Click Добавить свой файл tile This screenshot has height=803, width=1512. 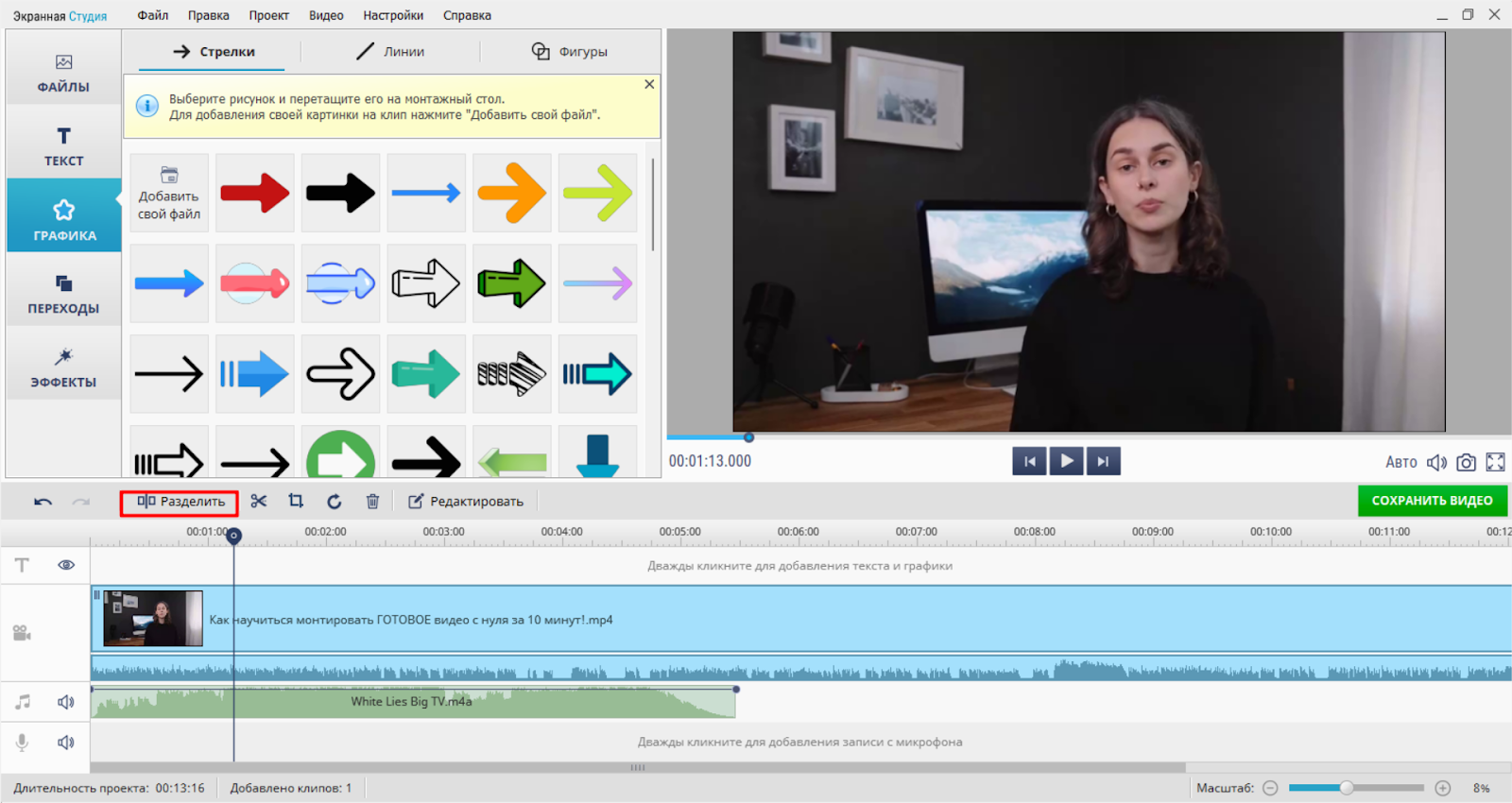tap(169, 193)
